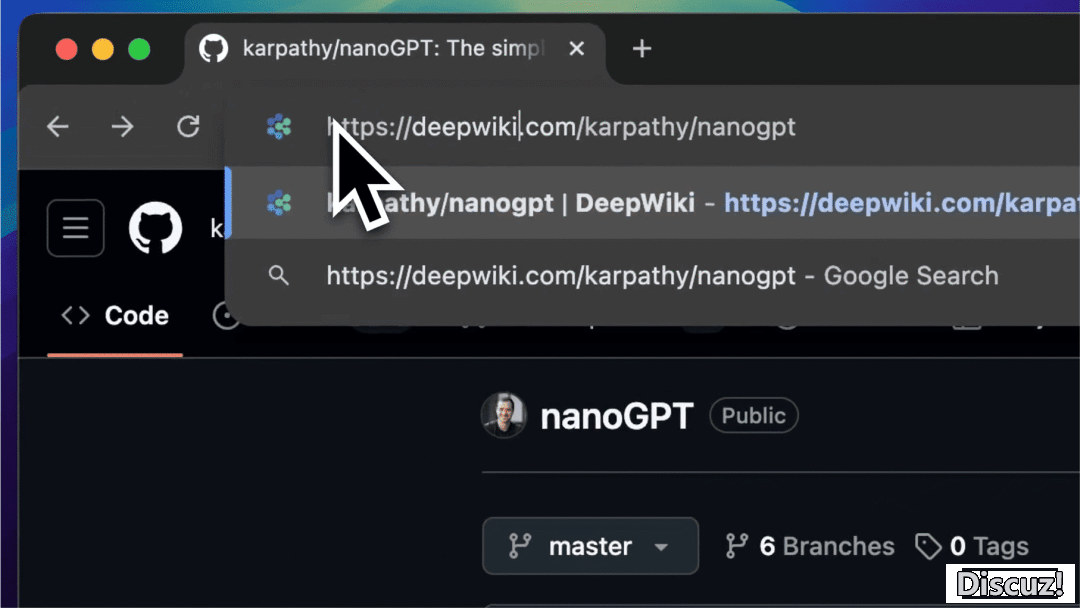Screen dimensions: 1080x608
Task: Close the karpathy/nanoGPT tab
Action: [577, 49]
